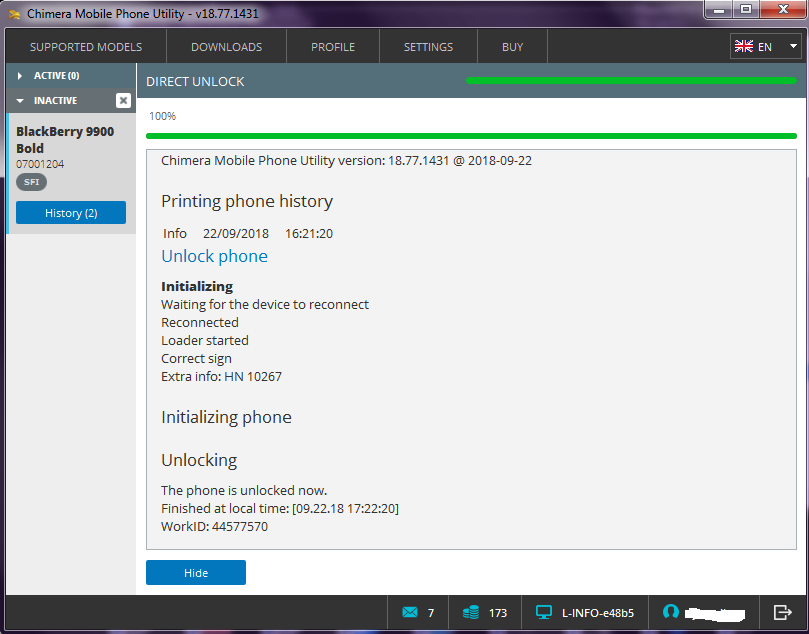Click the Hide button
This screenshot has width=809, height=634.
click(196, 573)
